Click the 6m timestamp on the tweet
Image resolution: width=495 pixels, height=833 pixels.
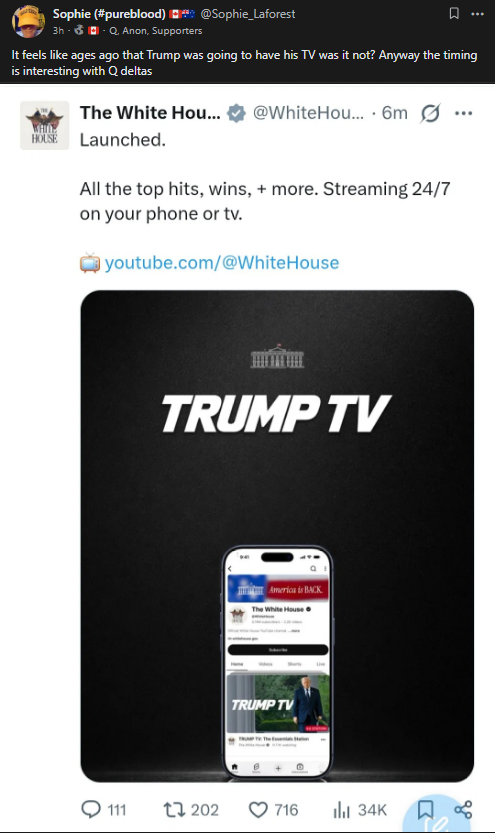coord(395,113)
